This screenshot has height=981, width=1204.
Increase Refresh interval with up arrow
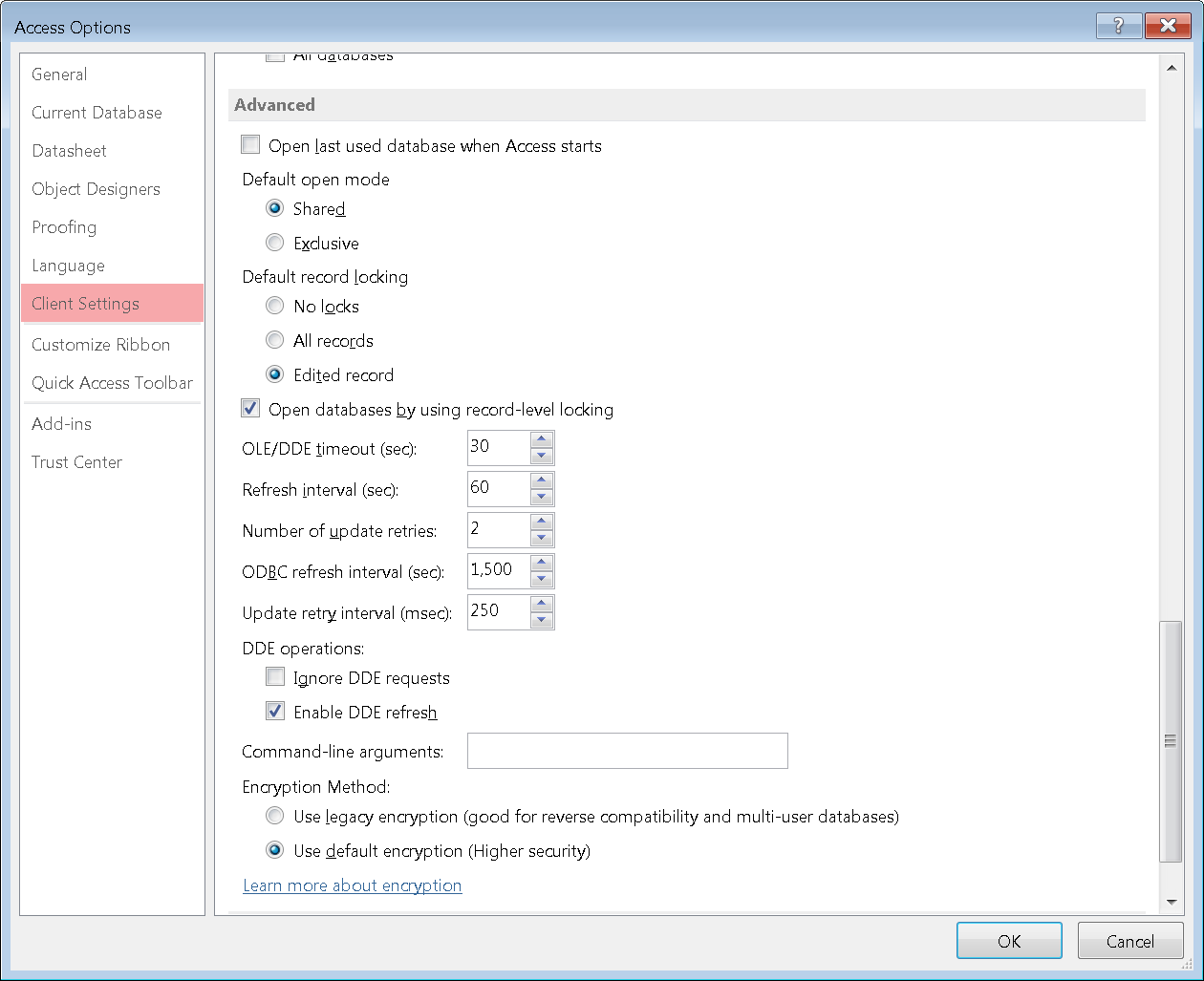pyautogui.click(x=542, y=480)
